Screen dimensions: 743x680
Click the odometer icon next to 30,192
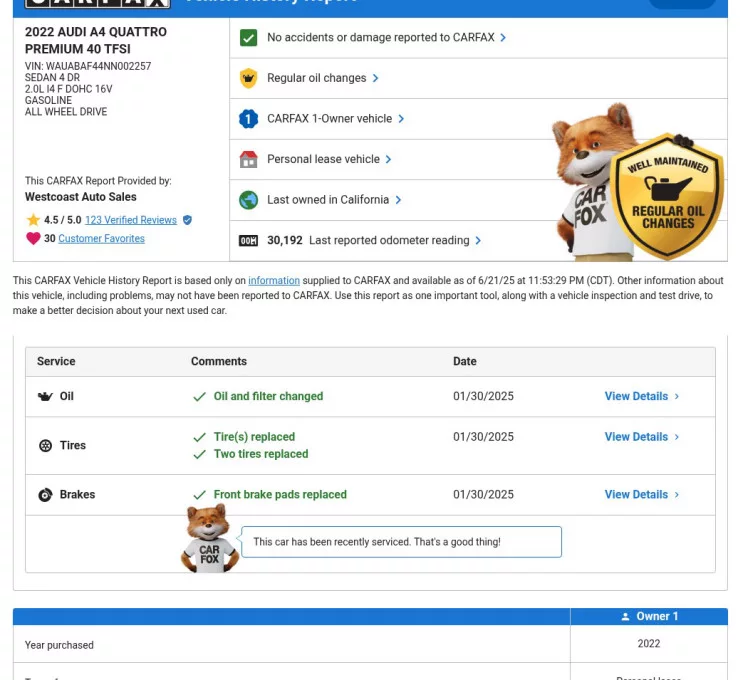pos(248,240)
